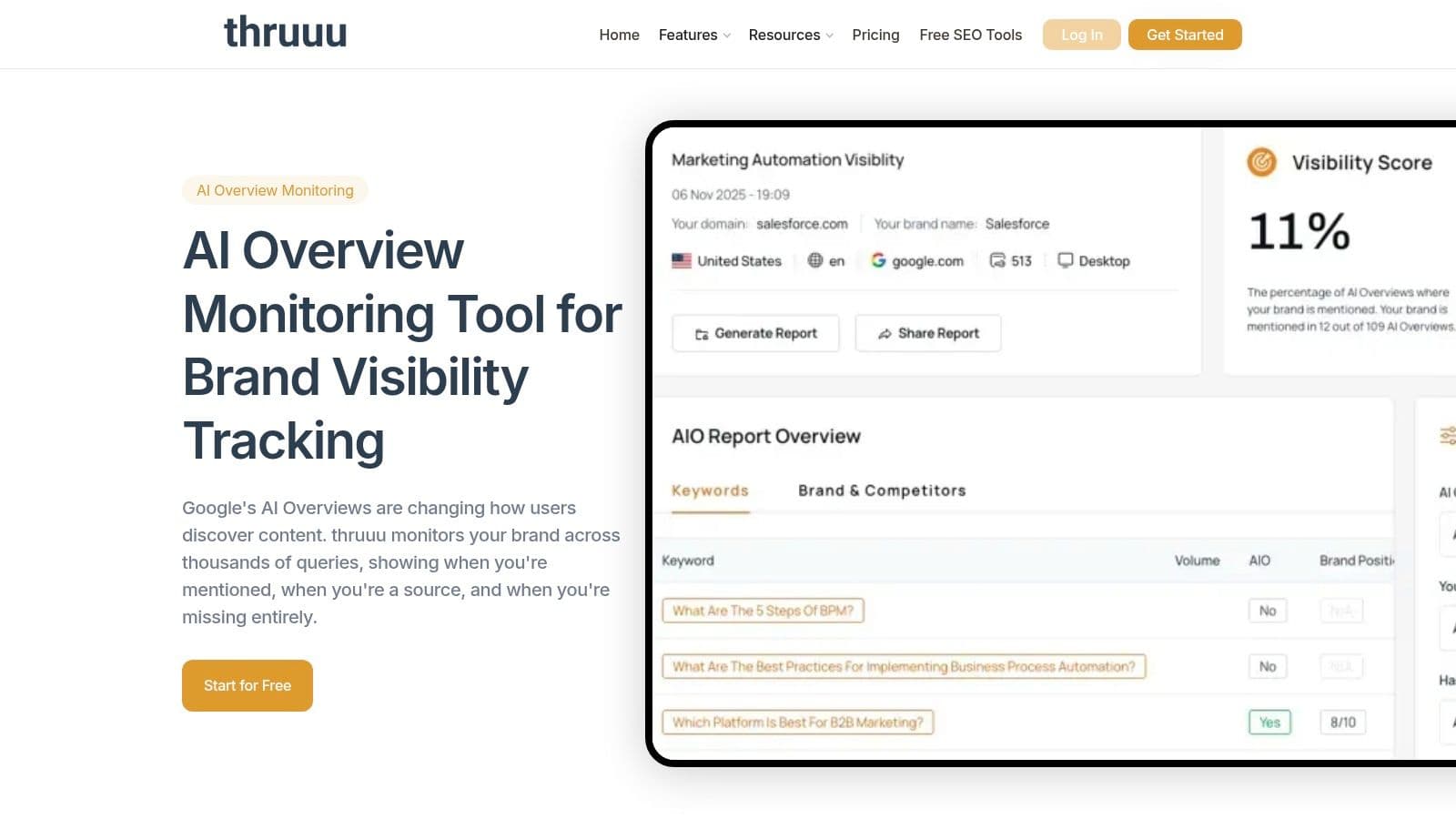1456x819 pixels.
Task: Open the Pricing page
Action: [875, 35]
